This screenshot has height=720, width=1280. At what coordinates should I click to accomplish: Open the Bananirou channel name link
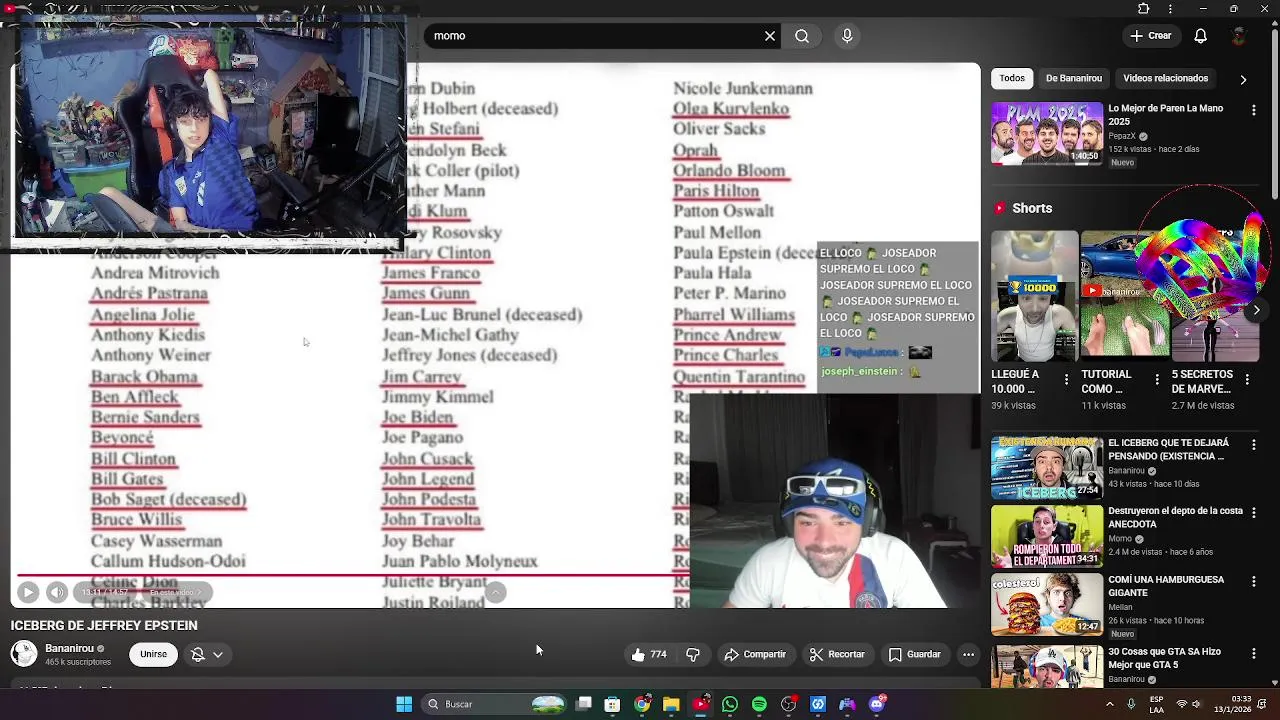click(69, 648)
